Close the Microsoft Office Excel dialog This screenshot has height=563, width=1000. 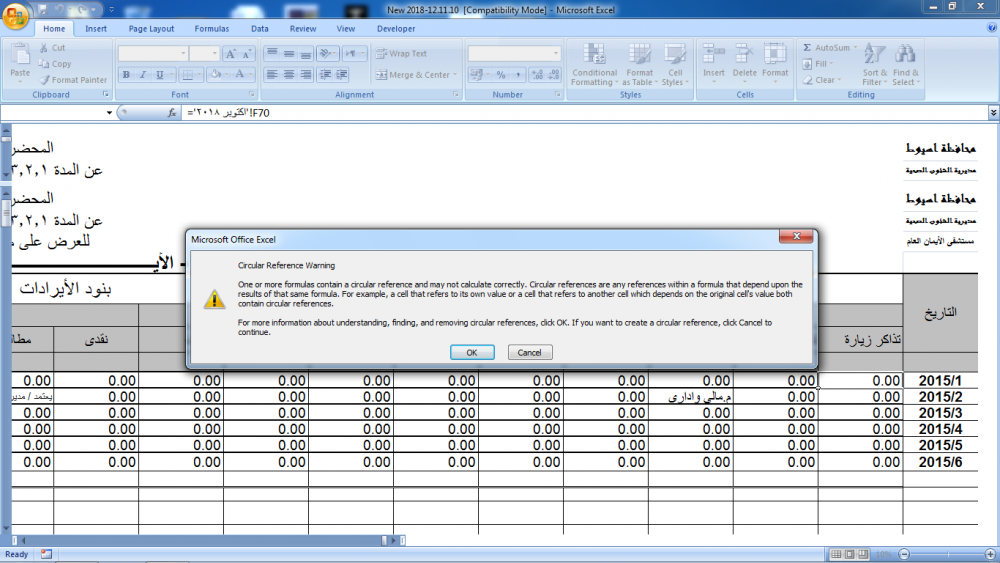pyautogui.click(x=796, y=237)
